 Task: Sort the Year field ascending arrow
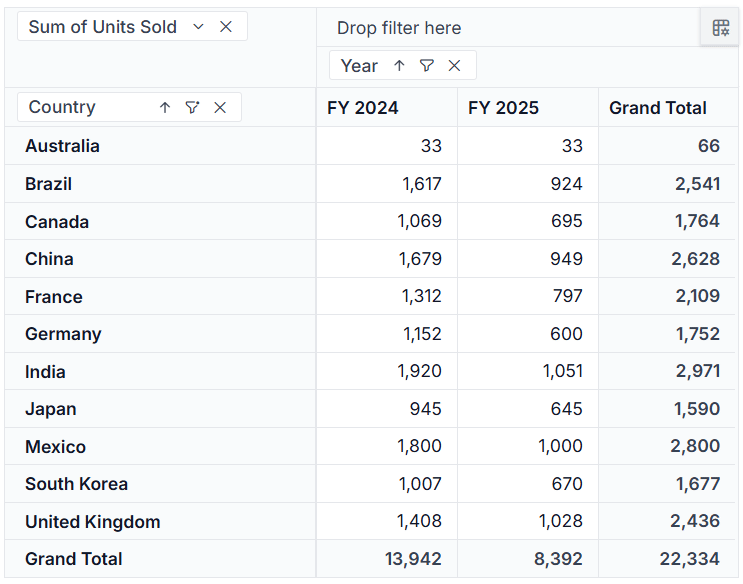(x=399, y=65)
